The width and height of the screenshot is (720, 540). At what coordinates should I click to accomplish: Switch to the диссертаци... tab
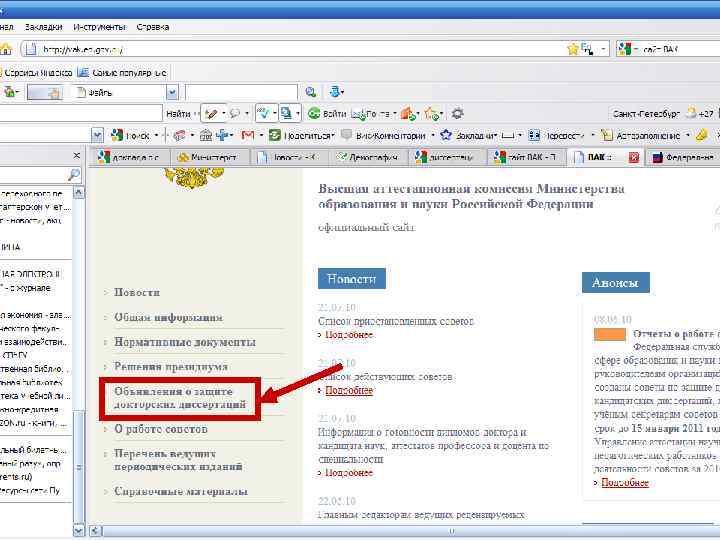(447, 157)
